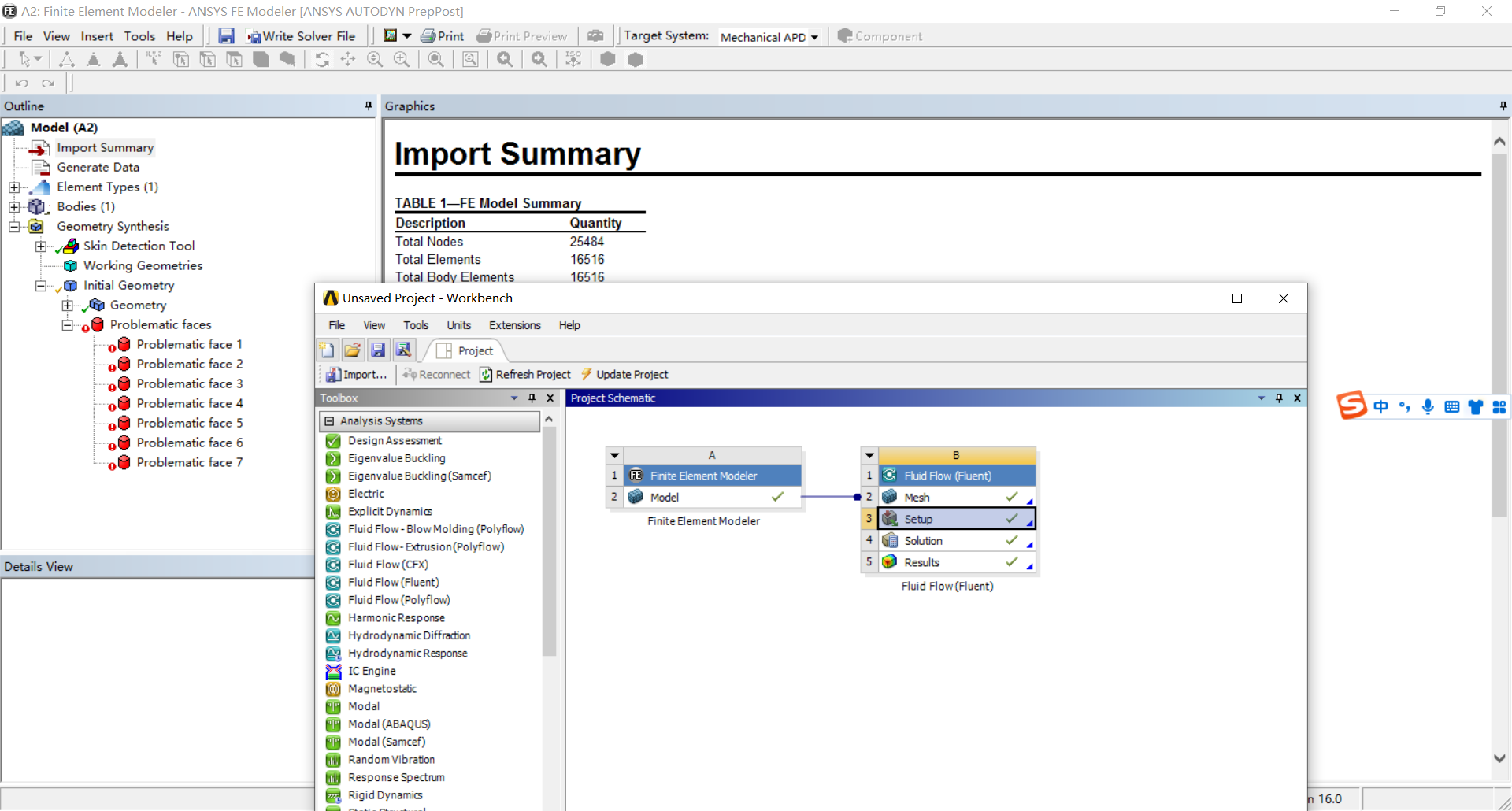Collapse the Initial Geometry node
The height and width of the screenshot is (811, 1512).
tap(41, 286)
